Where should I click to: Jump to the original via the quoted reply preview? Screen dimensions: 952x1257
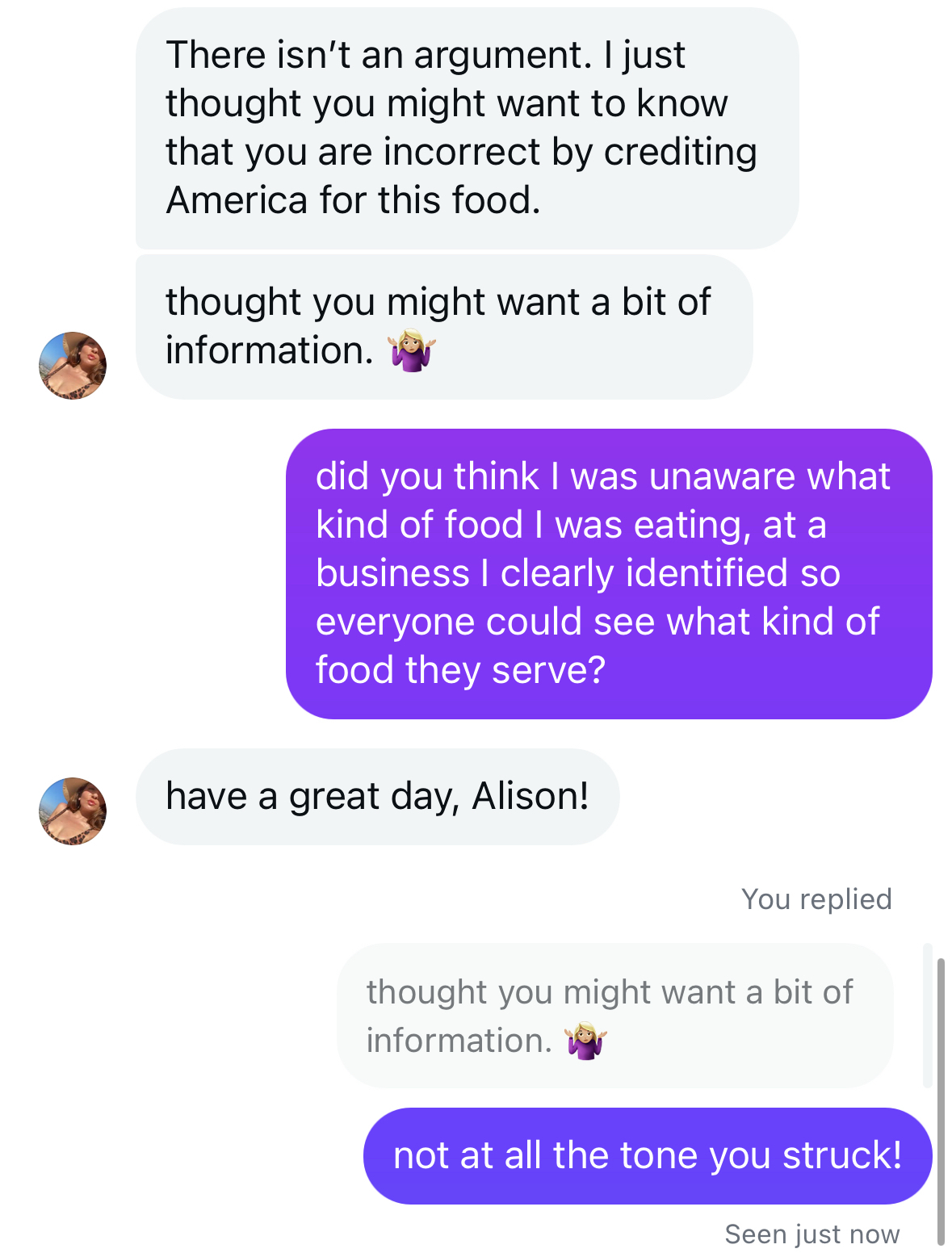pyautogui.click(x=614, y=1016)
